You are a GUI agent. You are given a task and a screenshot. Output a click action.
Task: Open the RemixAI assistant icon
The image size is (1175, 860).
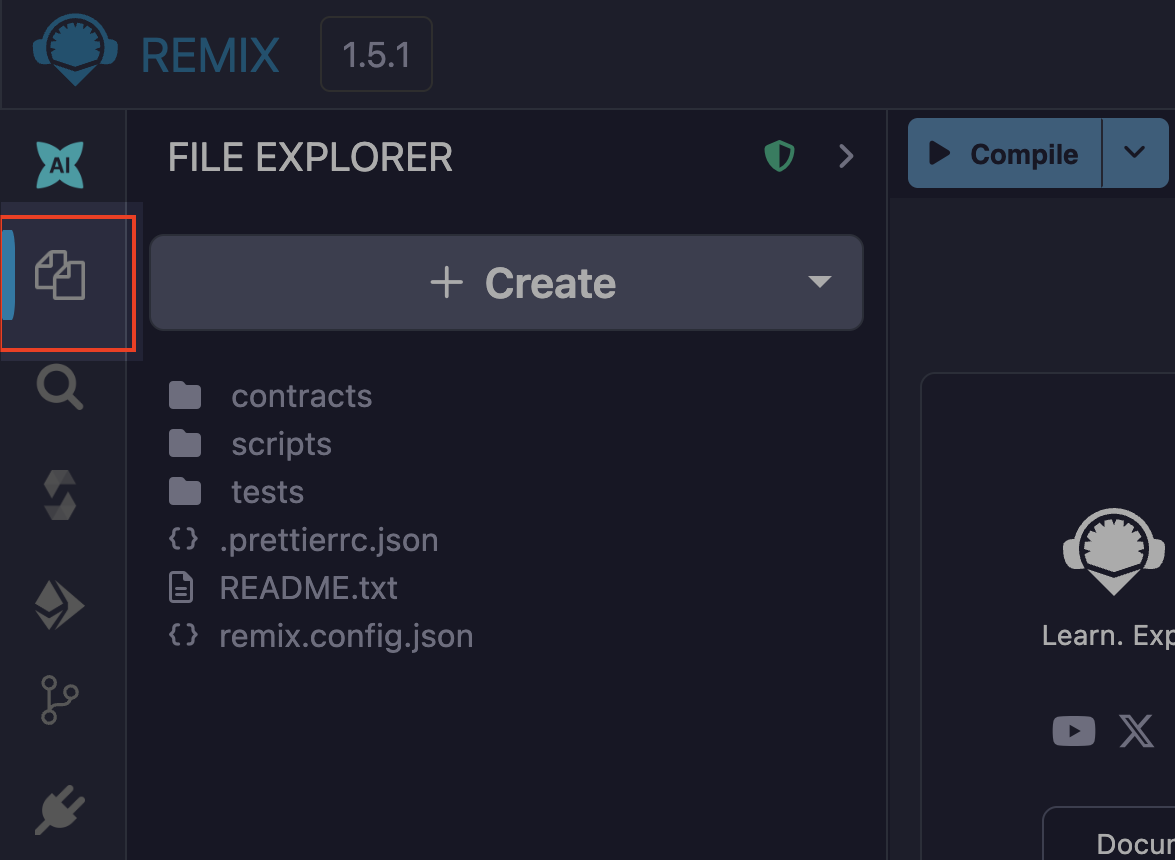[60, 164]
